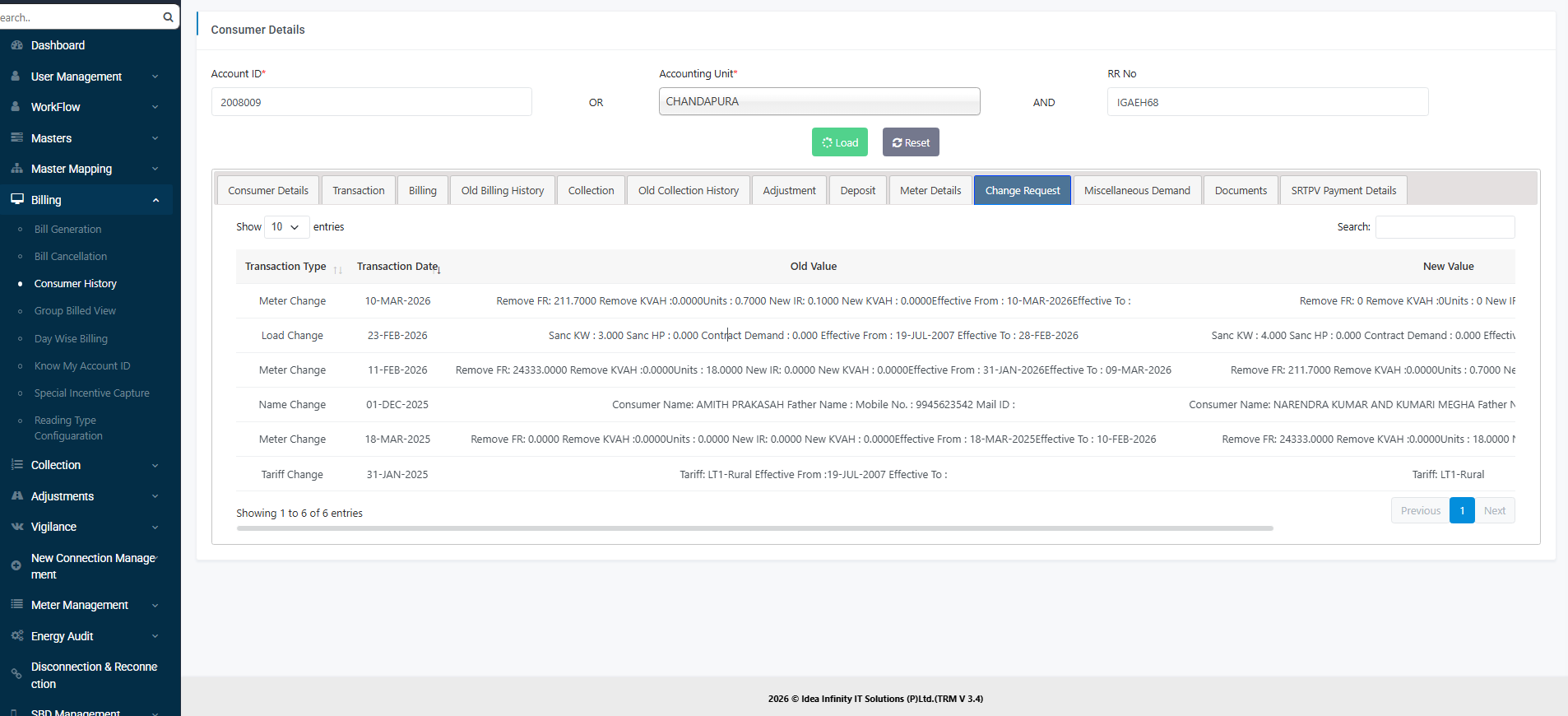Select the Name Change row's 01-DEC-2025 date

(x=397, y=405)
